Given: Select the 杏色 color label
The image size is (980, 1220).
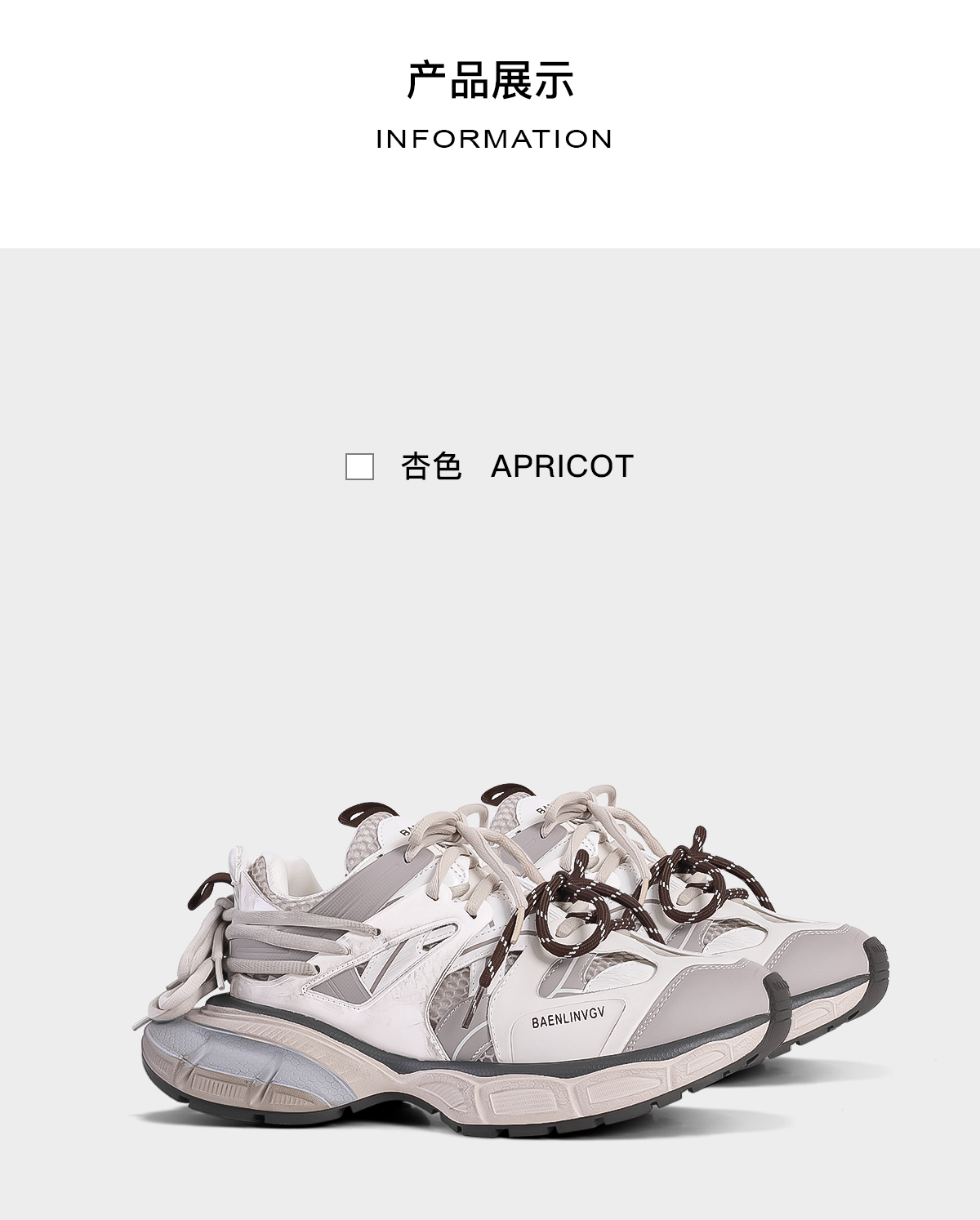Looking at the screenshot, I should [x=431, y=467].
